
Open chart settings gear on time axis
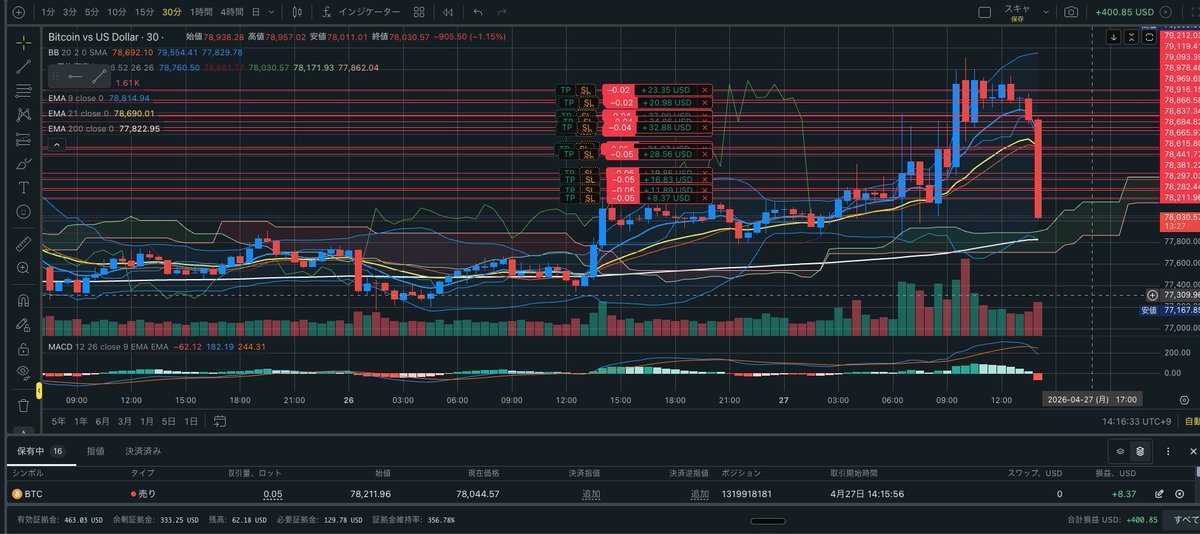click(1184, 398)
